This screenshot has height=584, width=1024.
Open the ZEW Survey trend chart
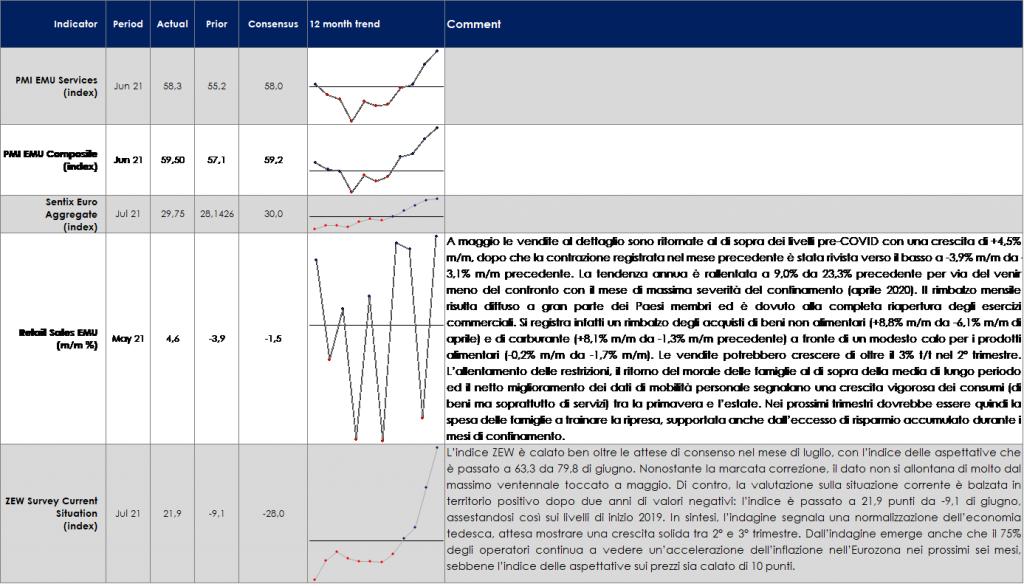pyautogui.click(x=375, y=513)
